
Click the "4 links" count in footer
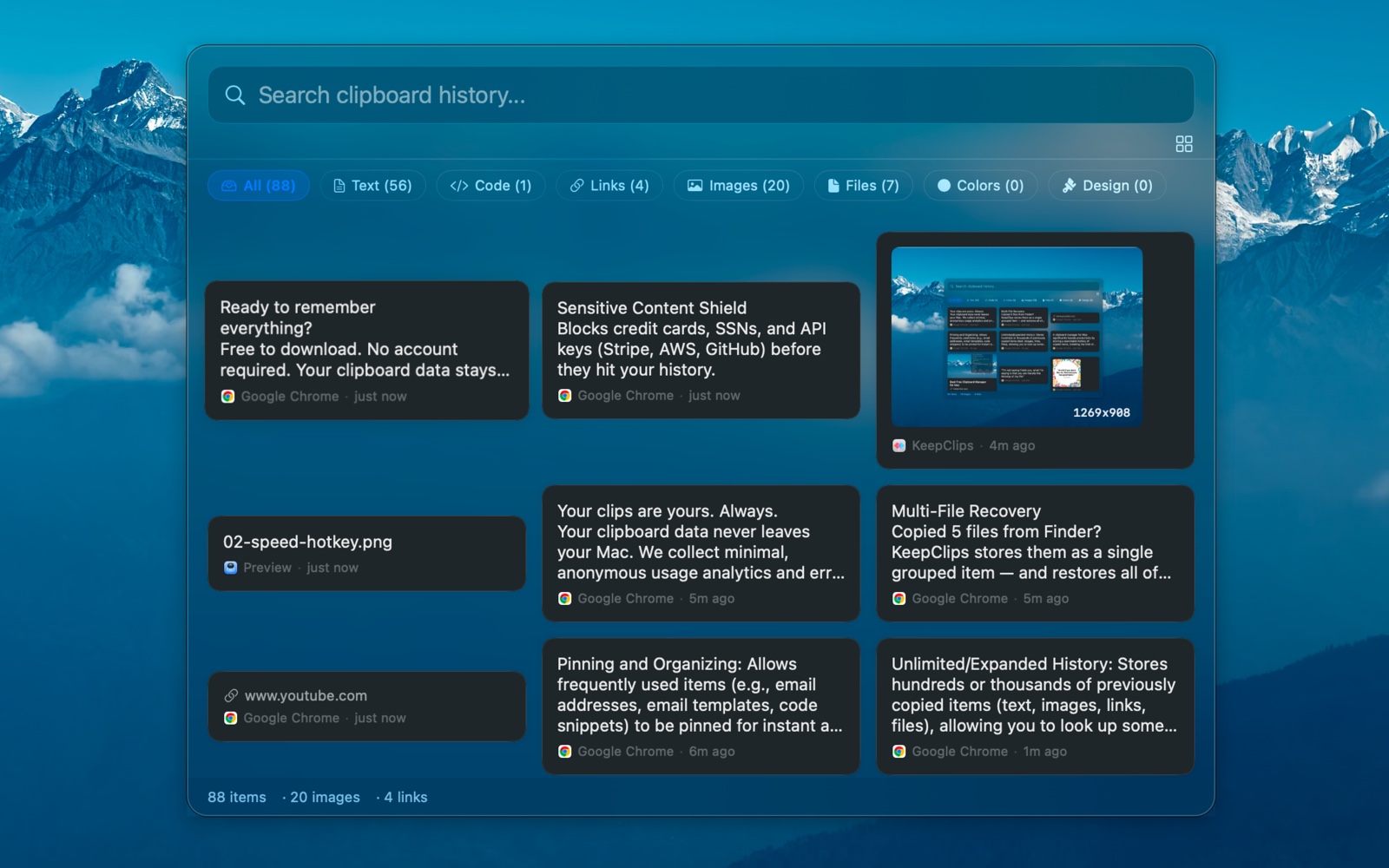(403, 797)
